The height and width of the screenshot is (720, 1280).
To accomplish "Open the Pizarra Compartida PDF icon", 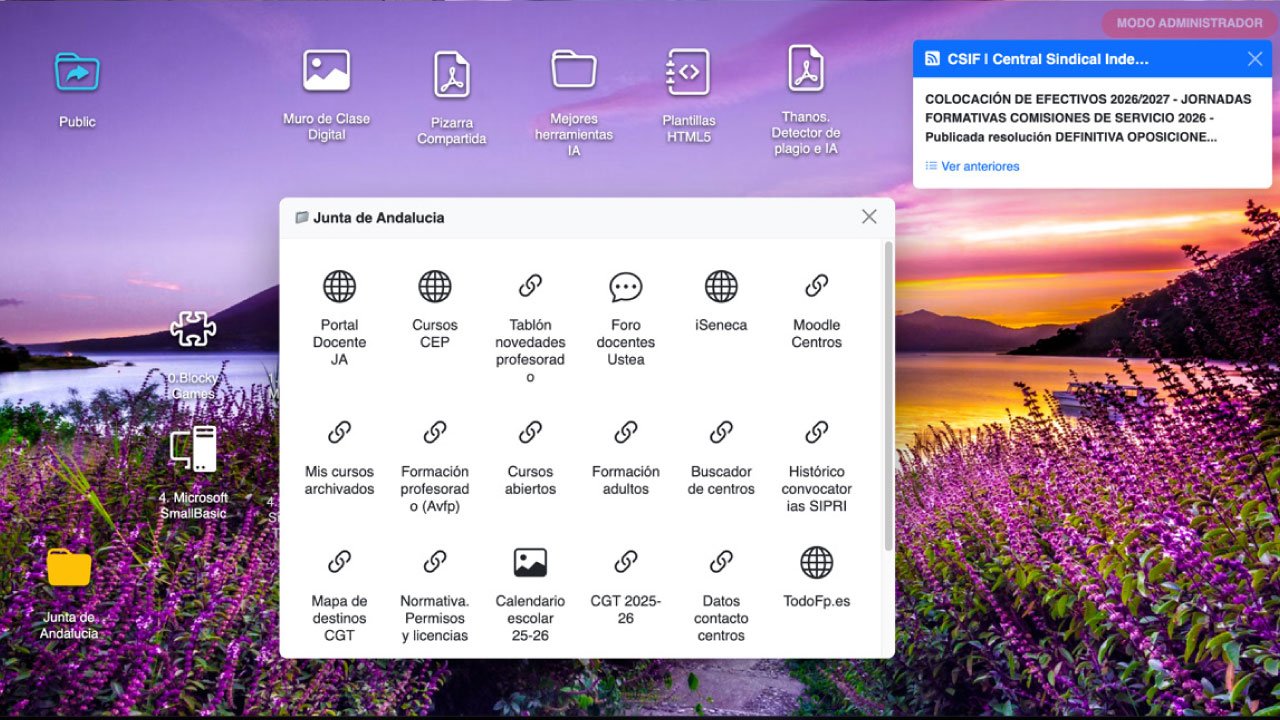I will tap(452, 75).
